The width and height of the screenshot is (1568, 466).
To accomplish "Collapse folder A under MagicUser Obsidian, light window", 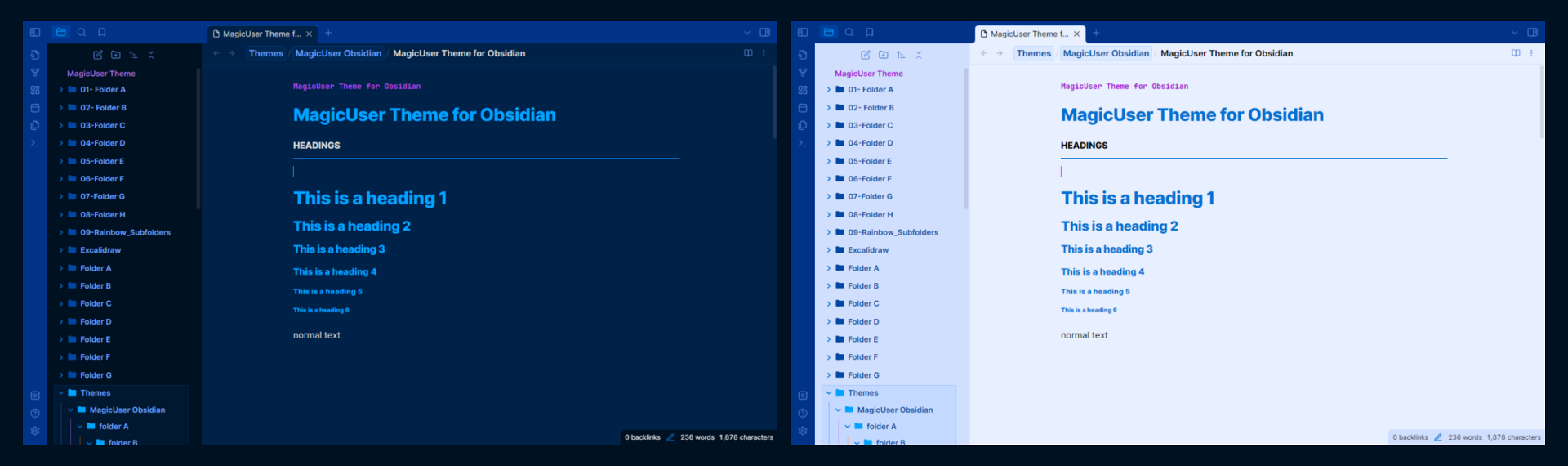I will point(848,426).
